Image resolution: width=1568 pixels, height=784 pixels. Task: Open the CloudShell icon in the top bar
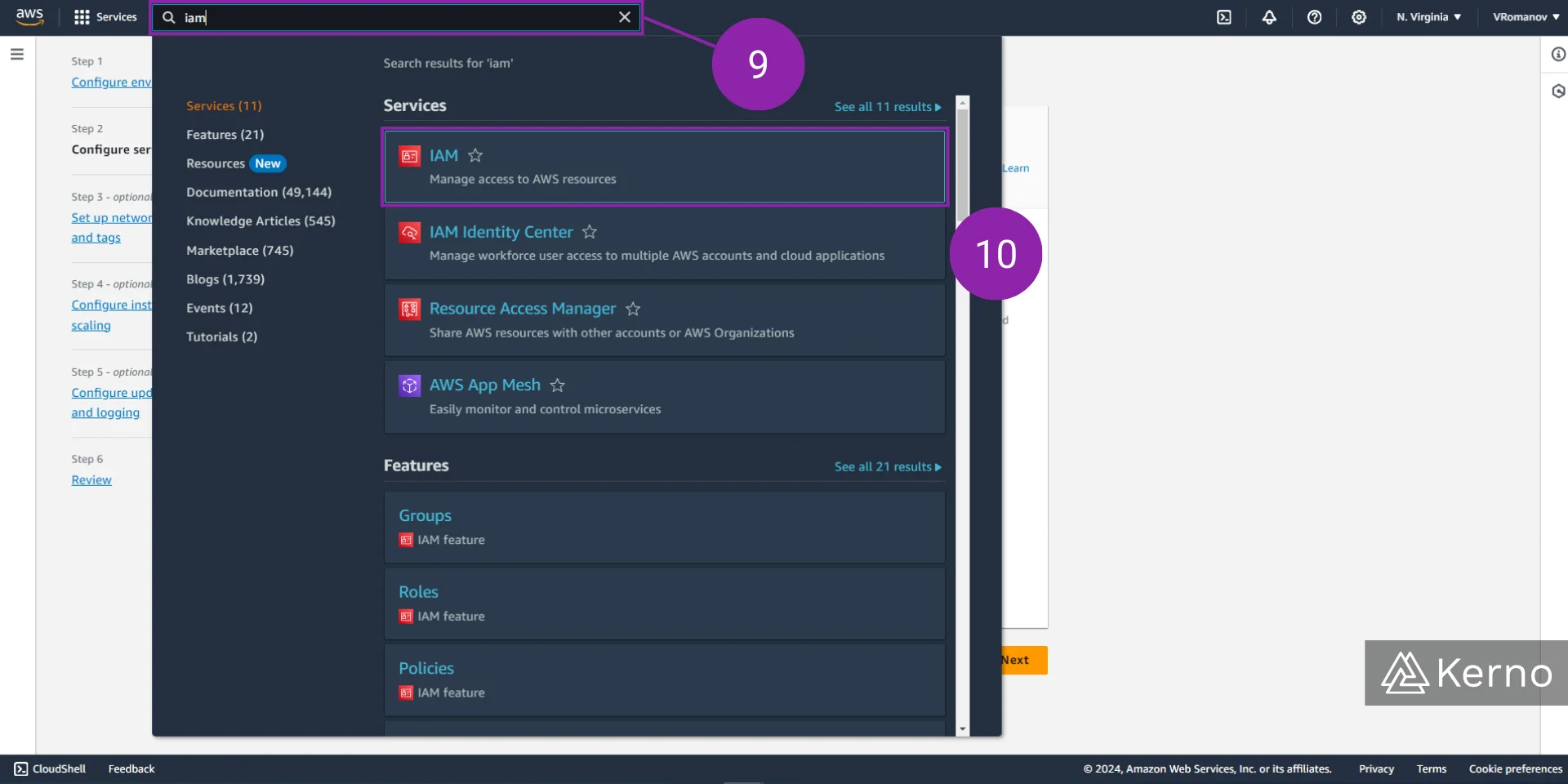pyautogui.click(x=1224, y=17)
